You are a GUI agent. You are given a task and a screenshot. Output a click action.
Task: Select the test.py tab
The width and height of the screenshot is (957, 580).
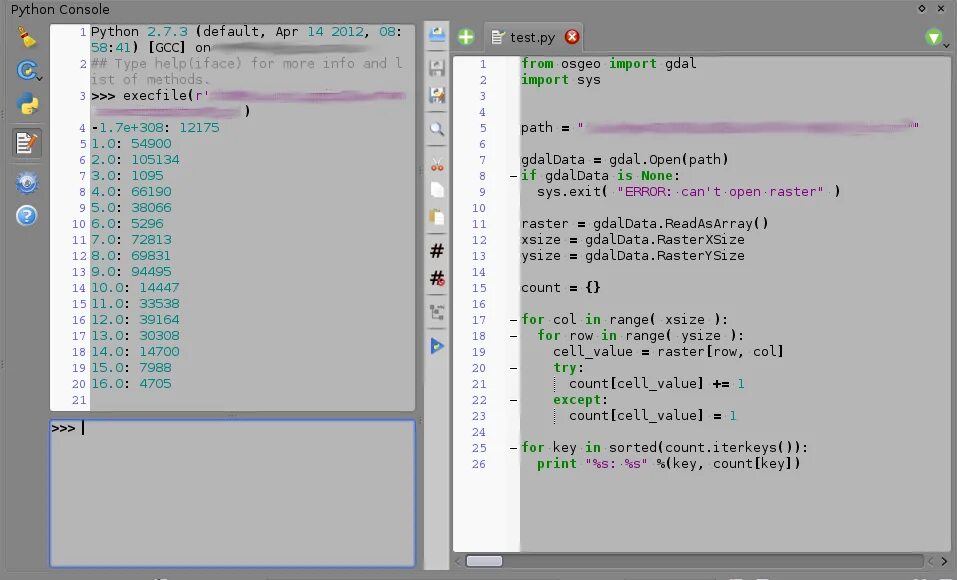(x=533, y=37)
